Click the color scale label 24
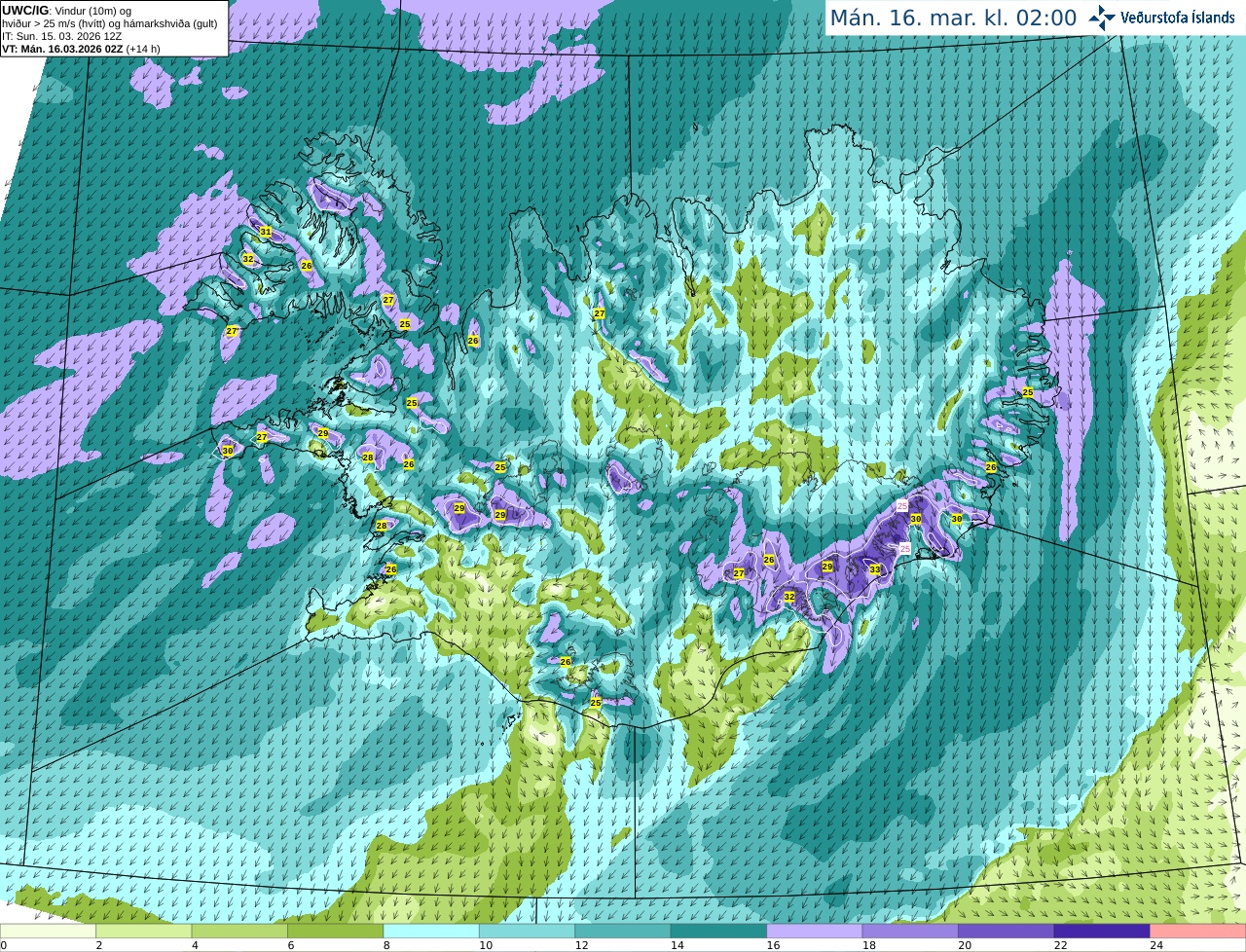The height and width of the screenshot is (952, 1246). click(x=1156, y=945)
